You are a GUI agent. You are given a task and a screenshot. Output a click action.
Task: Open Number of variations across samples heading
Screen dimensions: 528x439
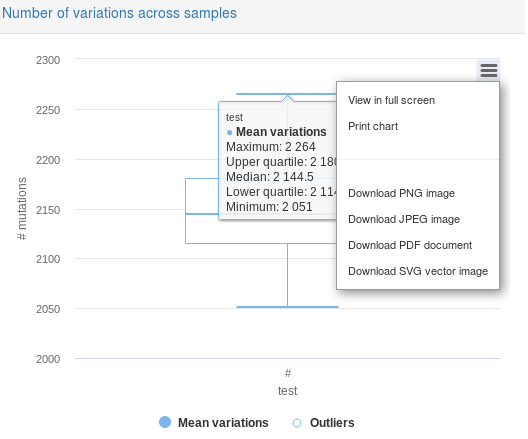coord(119,13)
